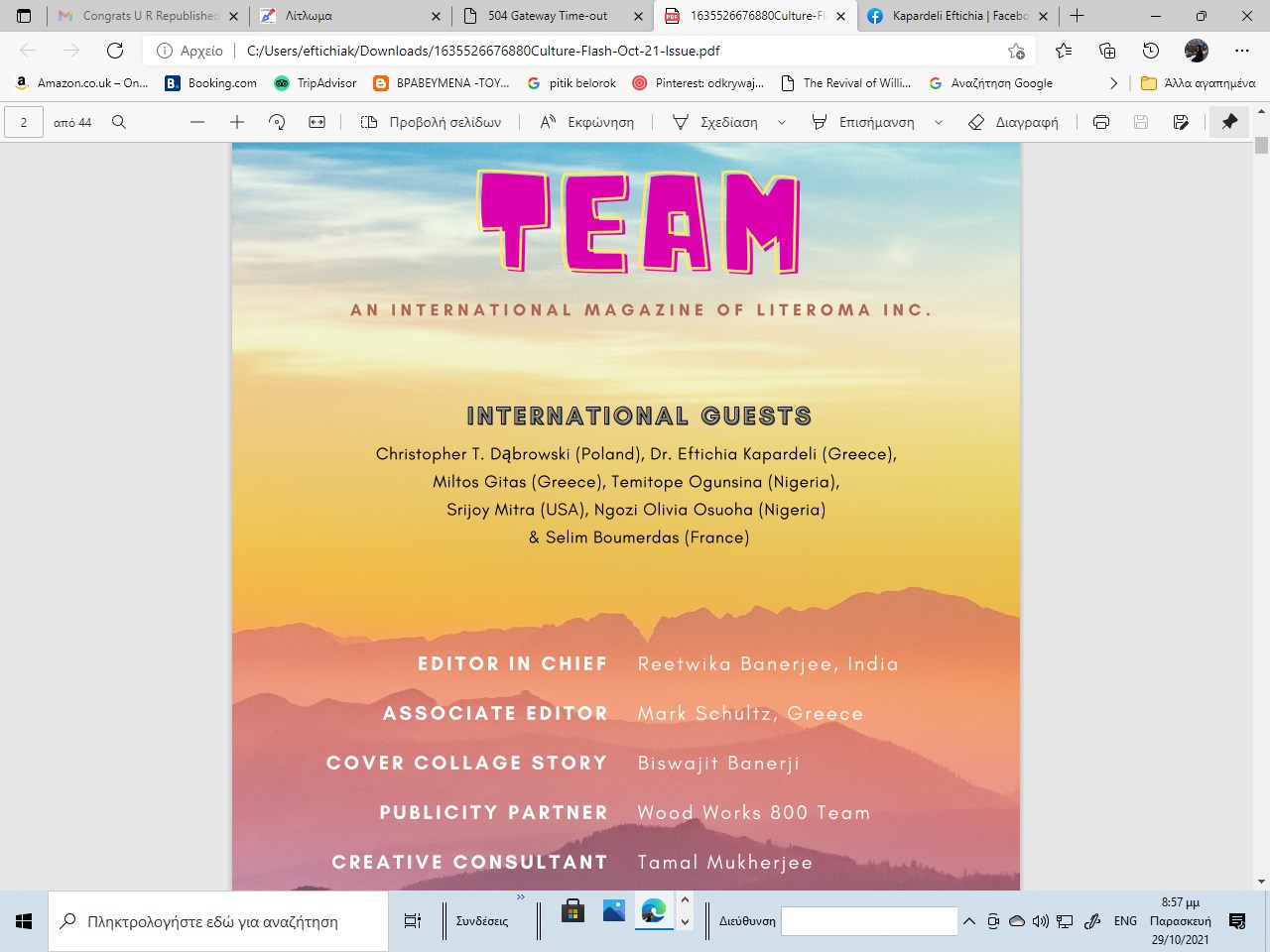
Task: Switch to Congrats U R Republished tab
Action: click(x=149, y=16)
